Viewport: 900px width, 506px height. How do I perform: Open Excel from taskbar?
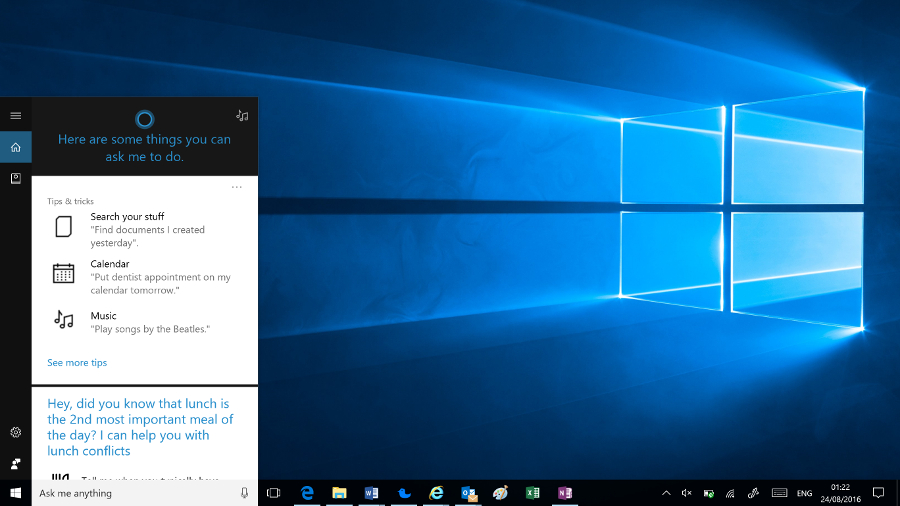533,493
